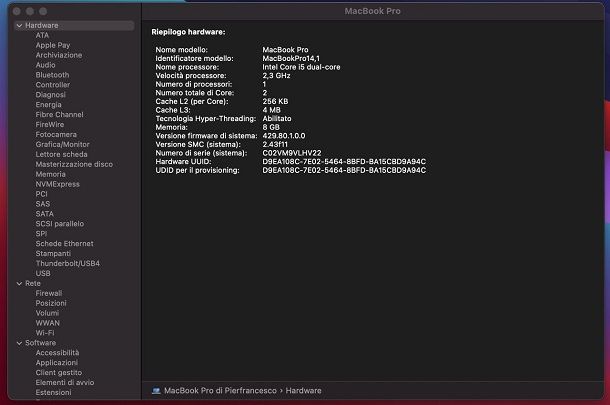Collapse the Rete section chevron
The image size is (610, 405).
tap(19, 284)
